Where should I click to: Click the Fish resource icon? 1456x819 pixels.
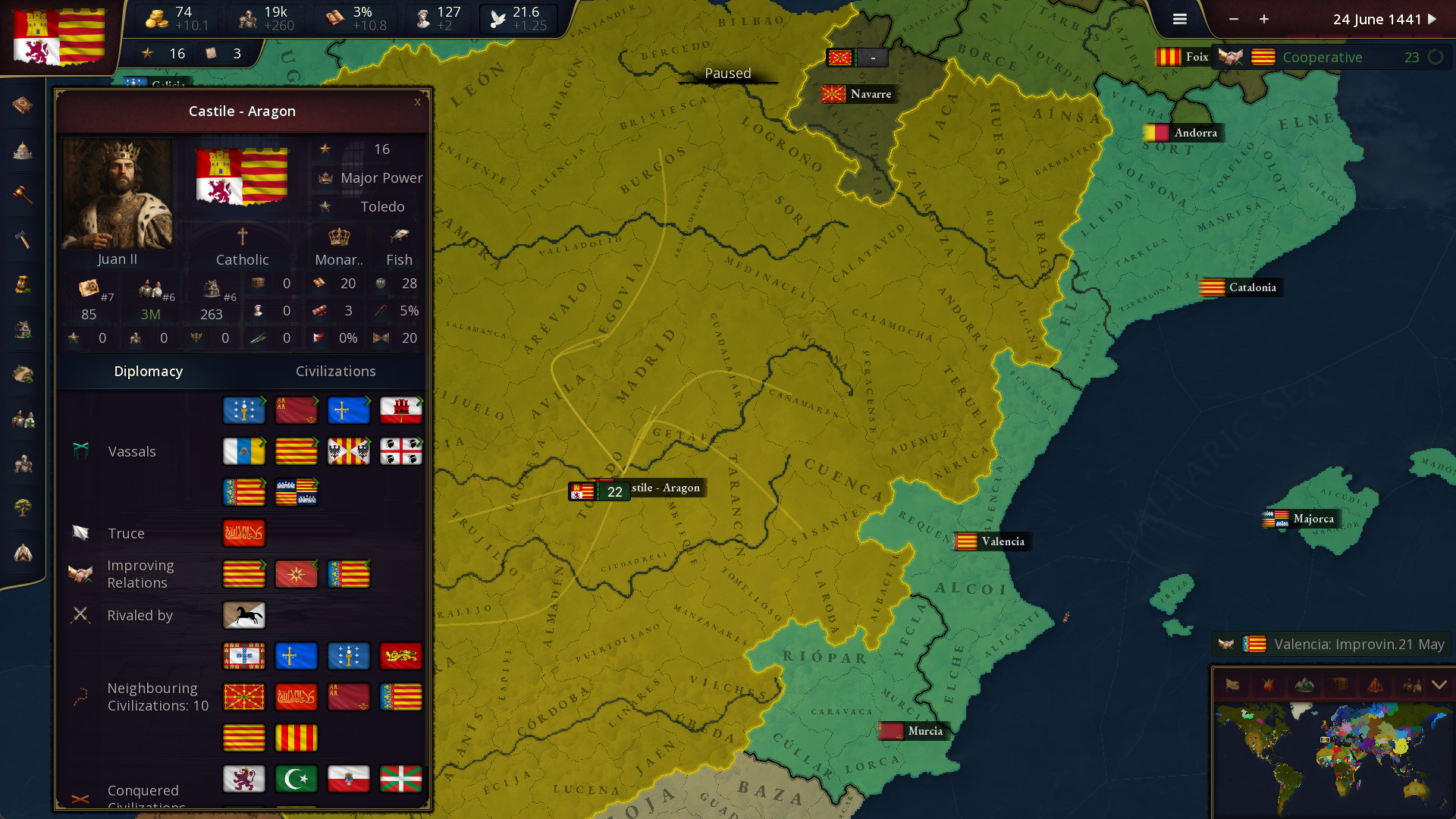coord(400,237)
